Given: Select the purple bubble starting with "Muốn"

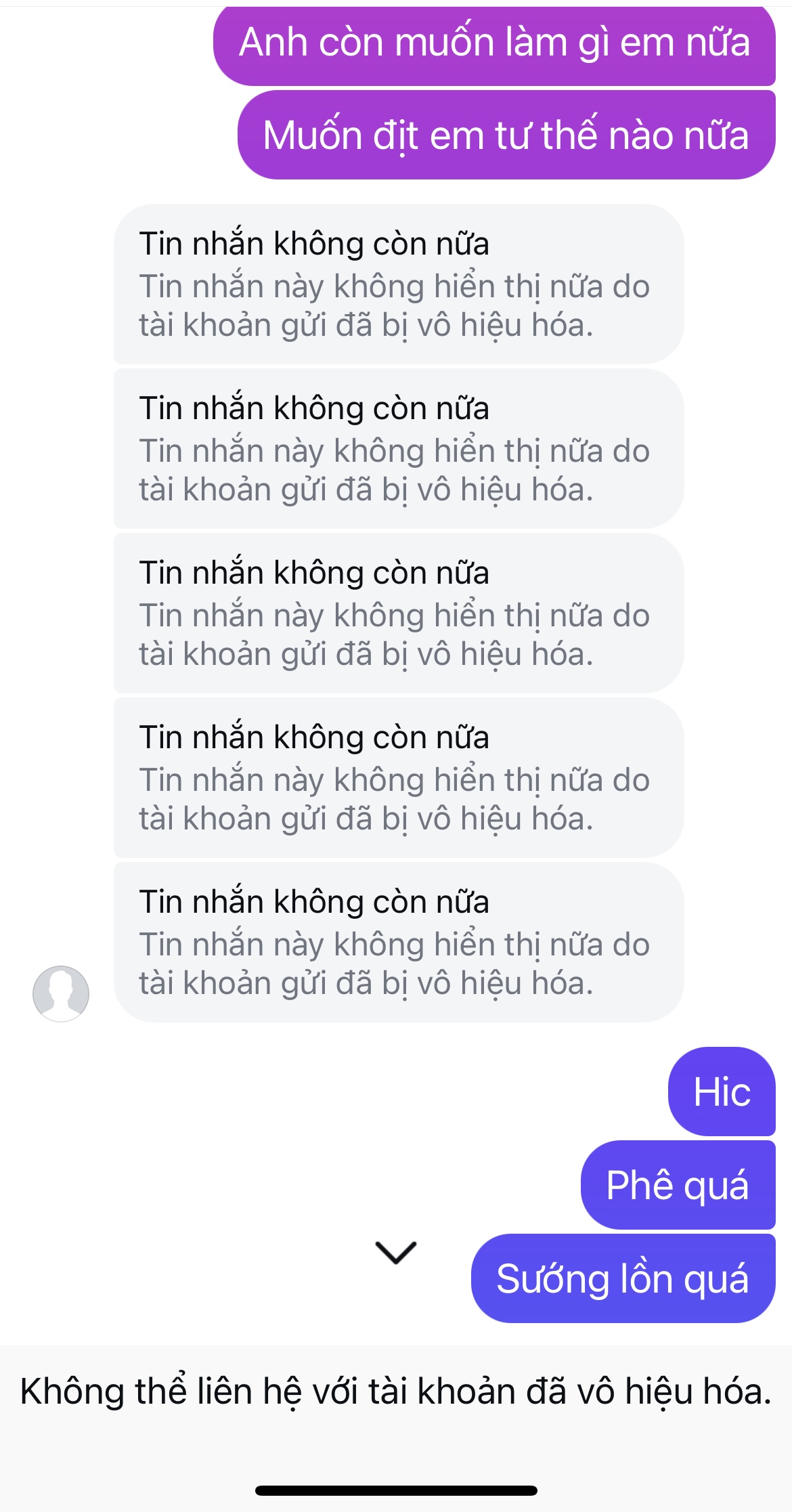Looking at the screenshot, I should (506, 135).
